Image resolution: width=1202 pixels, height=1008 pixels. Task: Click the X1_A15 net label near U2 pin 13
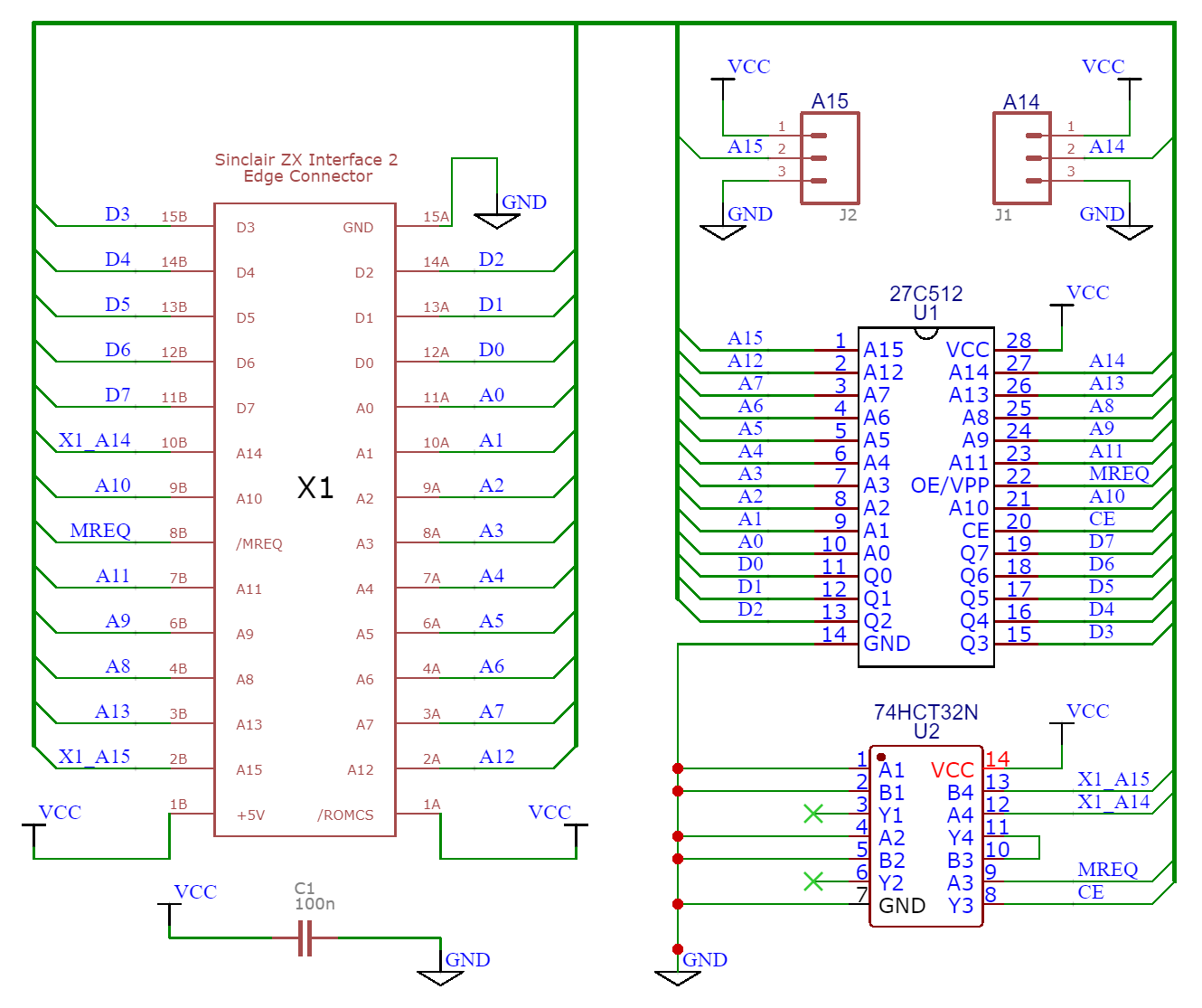click(x=1115, y=778)
